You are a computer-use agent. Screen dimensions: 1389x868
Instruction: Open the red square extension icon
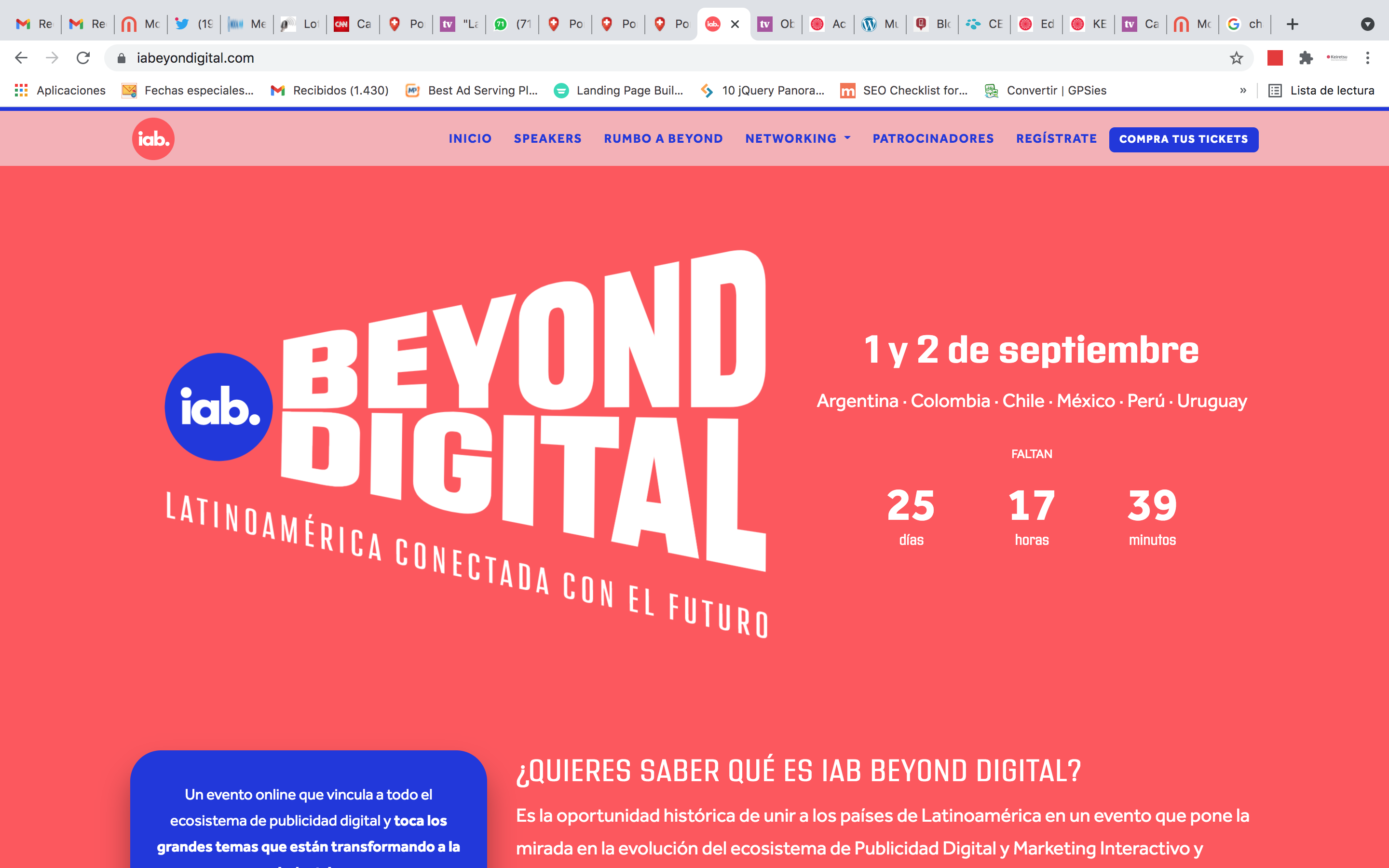coord(1275,58)
